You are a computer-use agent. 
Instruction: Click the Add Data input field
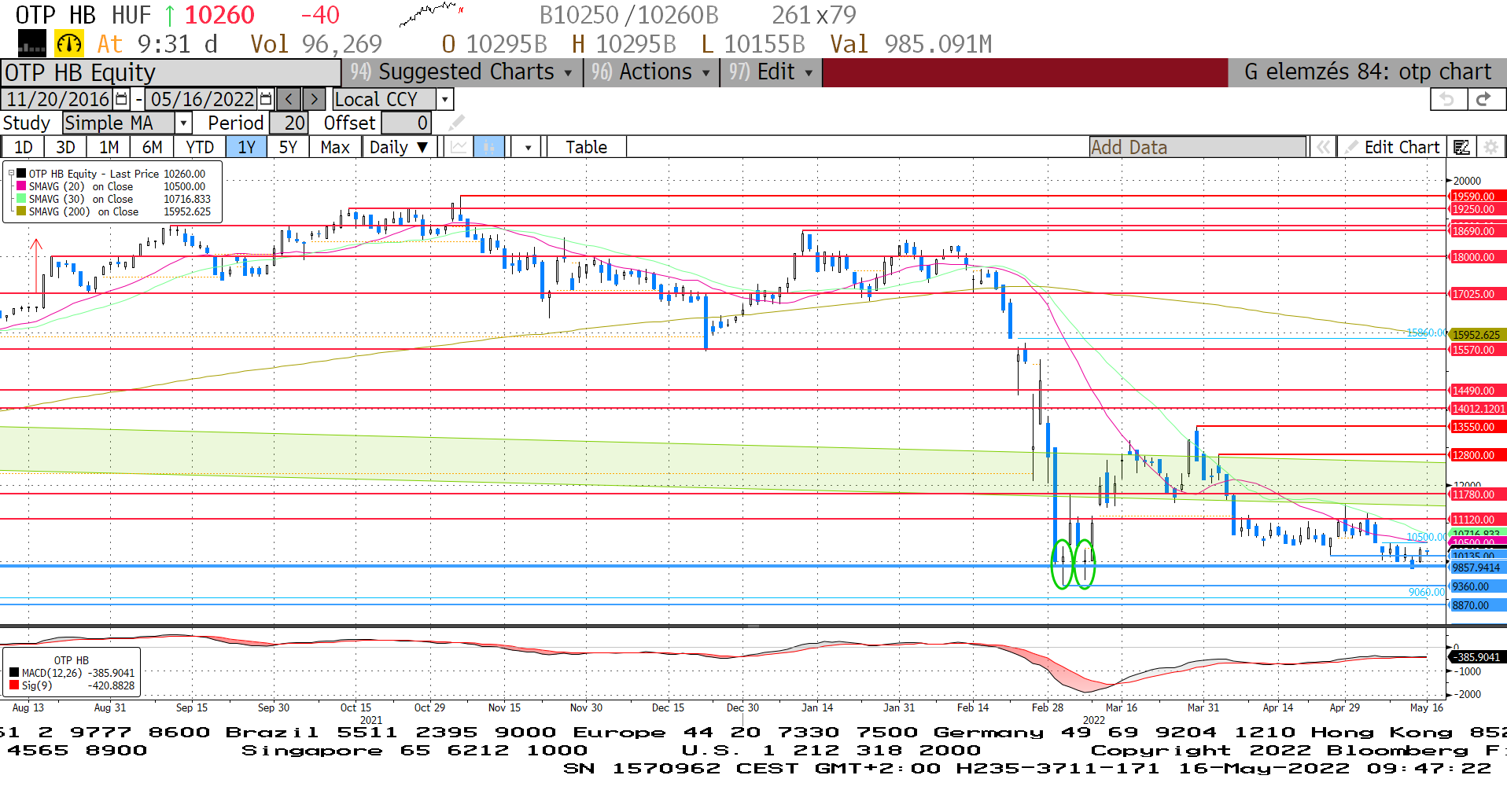click(x=1197, y=147)
